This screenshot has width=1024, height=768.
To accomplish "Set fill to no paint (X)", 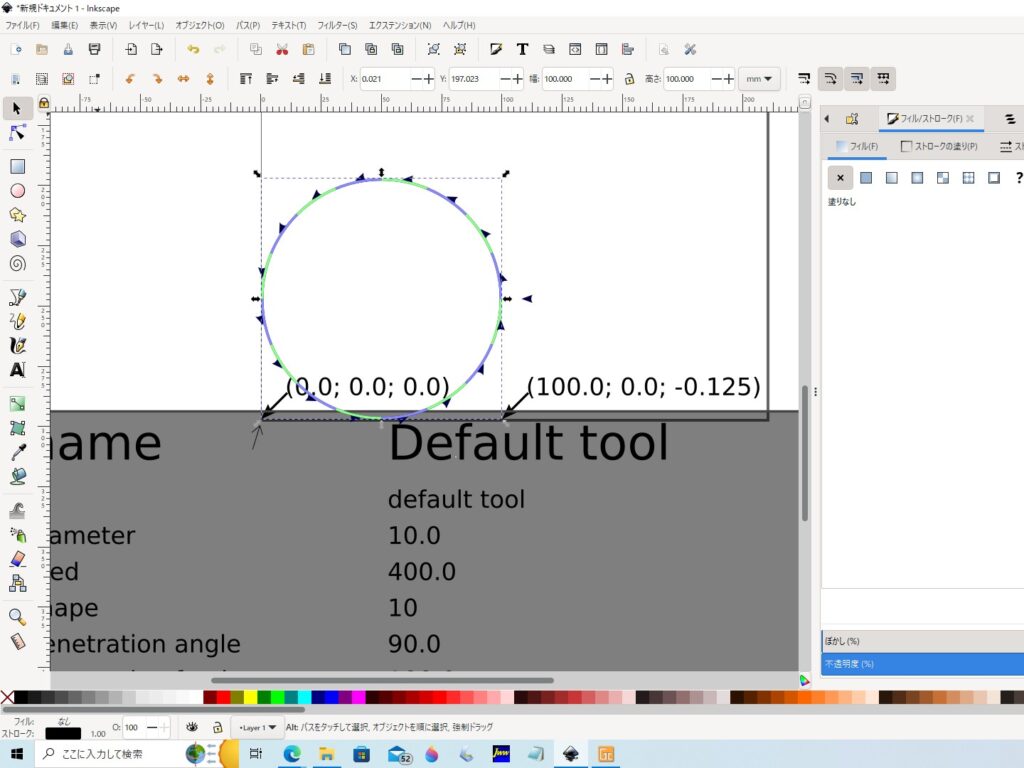I will tap(840, 178).
